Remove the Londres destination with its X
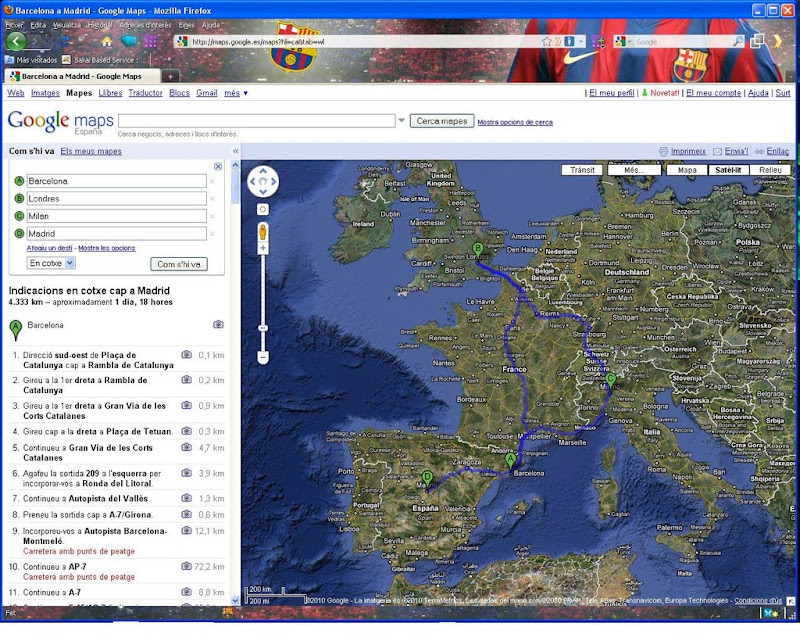Viewport: 800px width, 641px height. tap(212, 199)
